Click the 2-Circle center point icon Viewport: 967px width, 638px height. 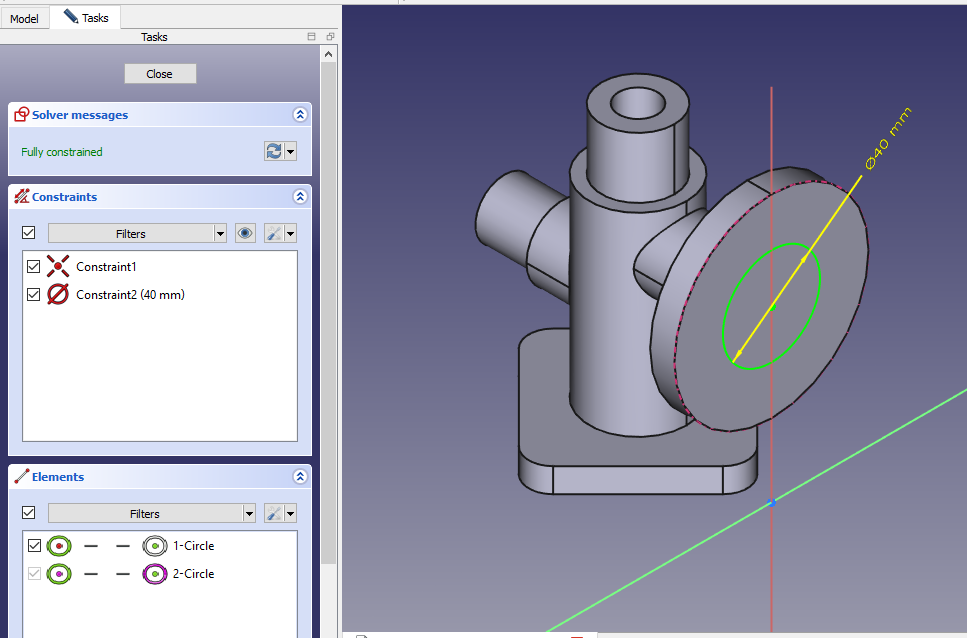point(154,574)
